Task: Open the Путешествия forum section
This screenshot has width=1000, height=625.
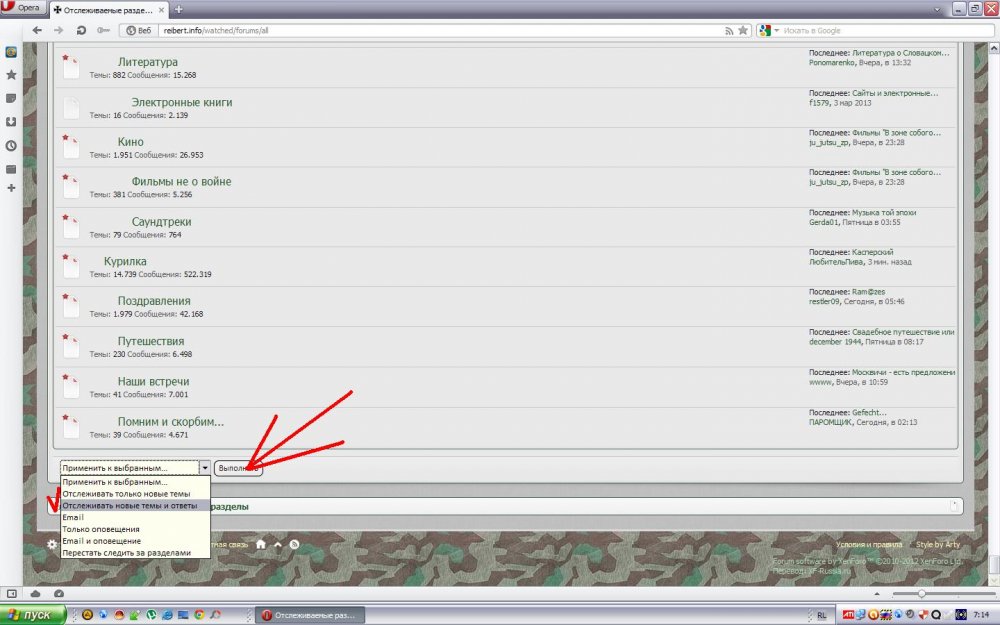Action: point(151,341)
